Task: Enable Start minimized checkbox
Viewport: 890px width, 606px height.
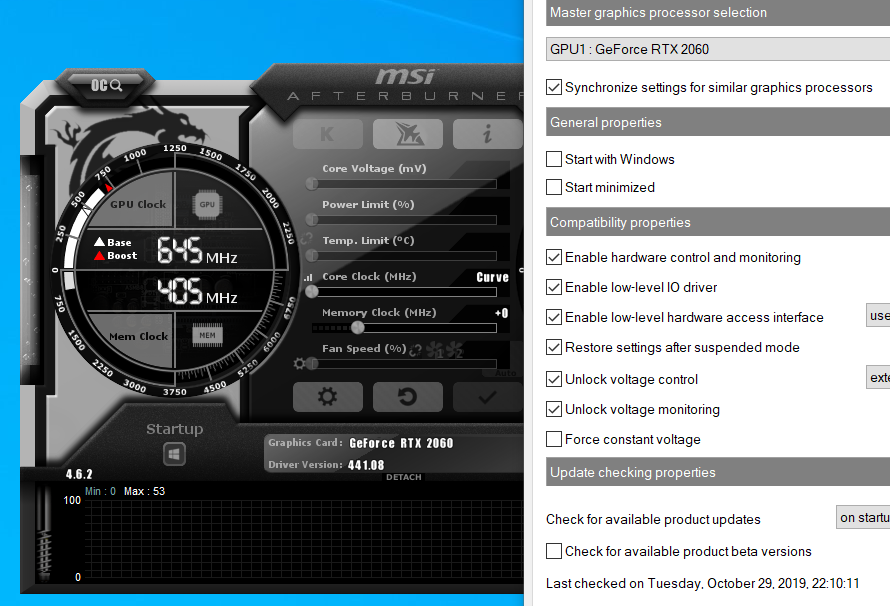Action: pyautogui.click(x=554, y=187)
